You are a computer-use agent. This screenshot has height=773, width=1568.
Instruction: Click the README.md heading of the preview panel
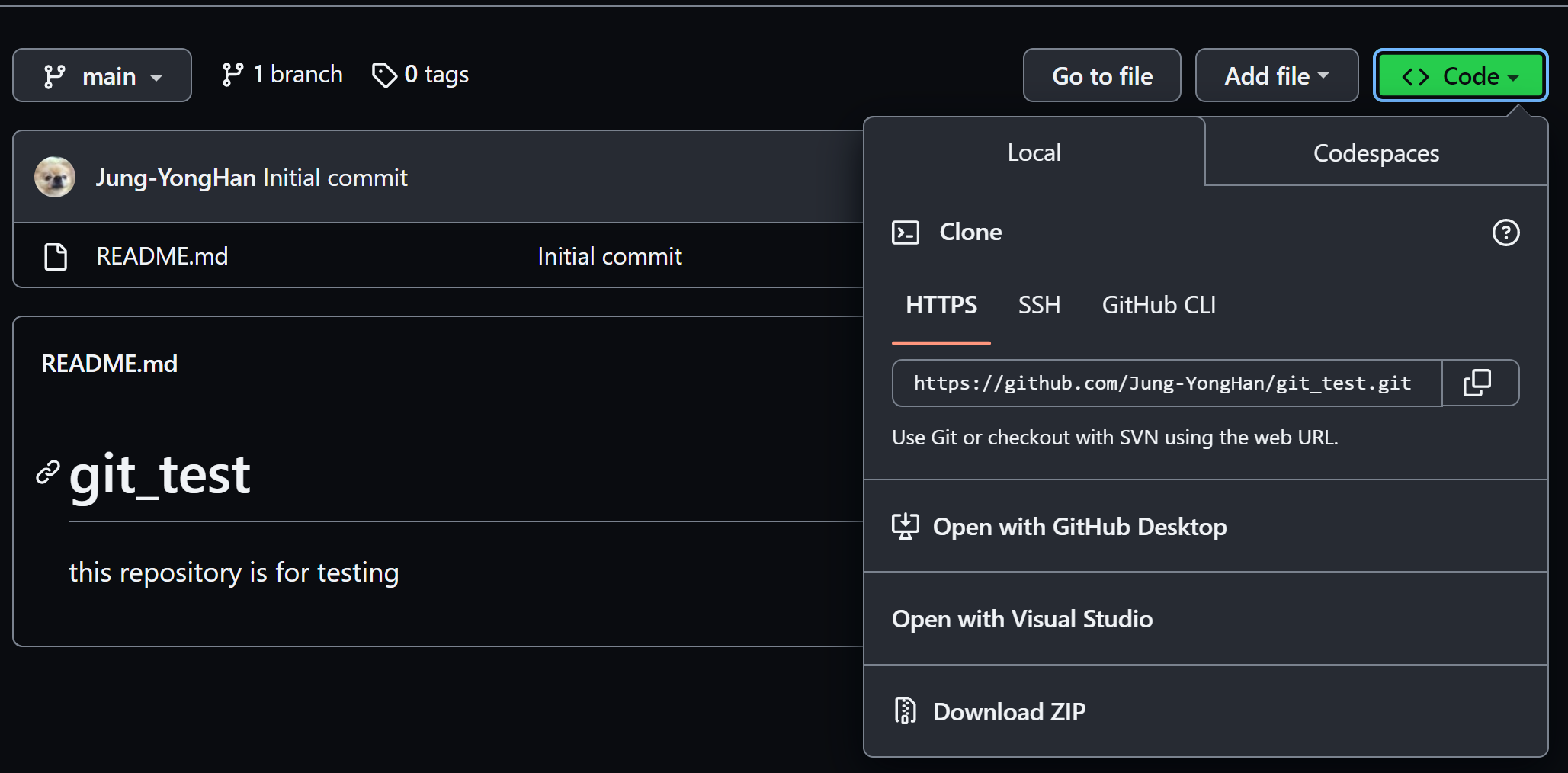[110, 364]
